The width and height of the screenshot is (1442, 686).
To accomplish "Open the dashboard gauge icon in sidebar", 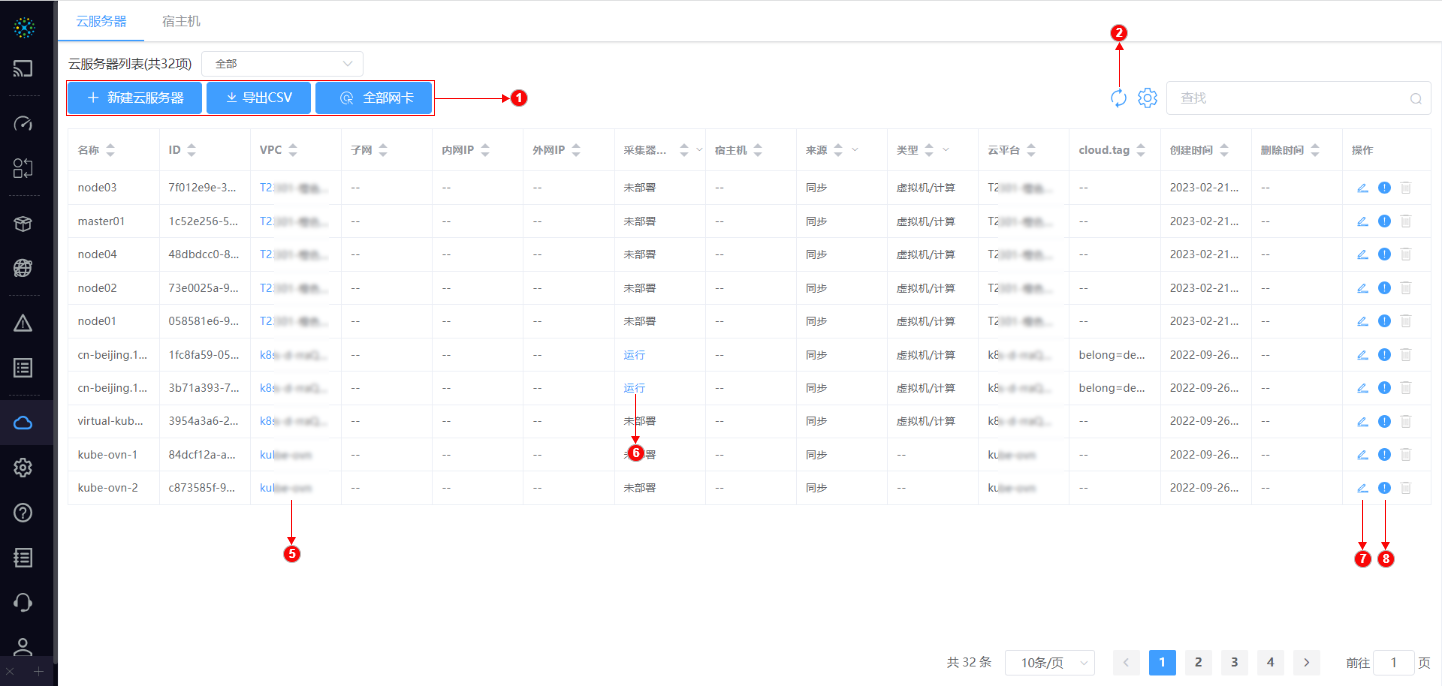I will click(23, 124).
